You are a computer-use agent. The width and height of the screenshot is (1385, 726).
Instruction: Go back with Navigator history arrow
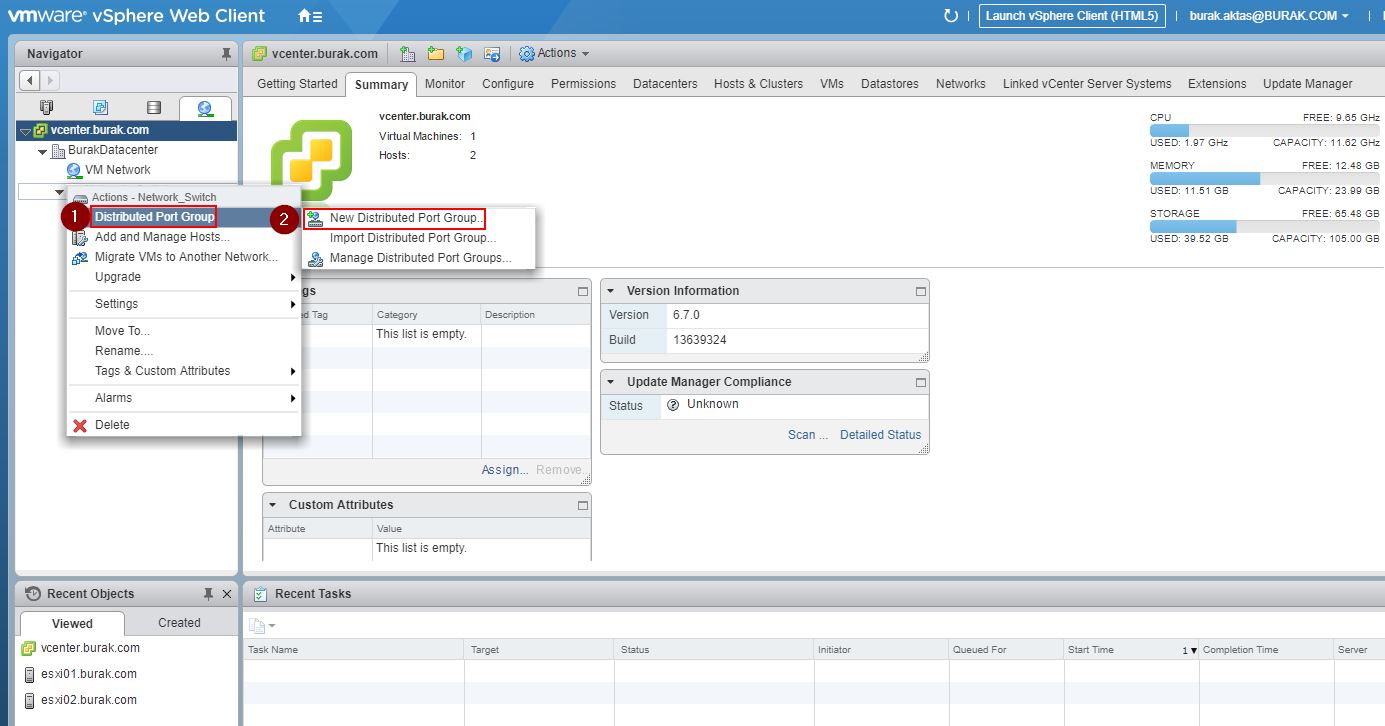(x=30, y=80)
